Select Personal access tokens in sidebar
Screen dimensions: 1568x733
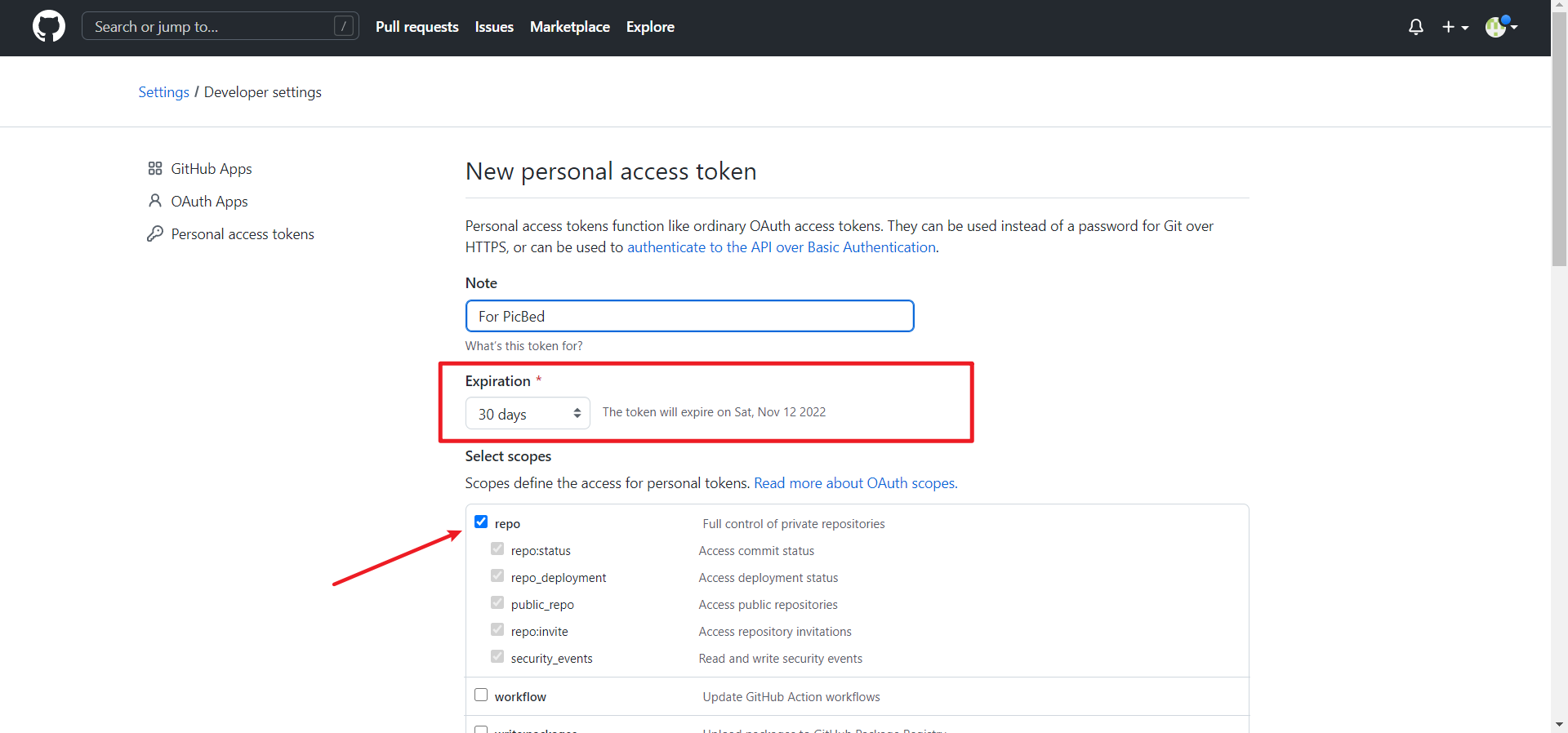(x=243, y=234)
